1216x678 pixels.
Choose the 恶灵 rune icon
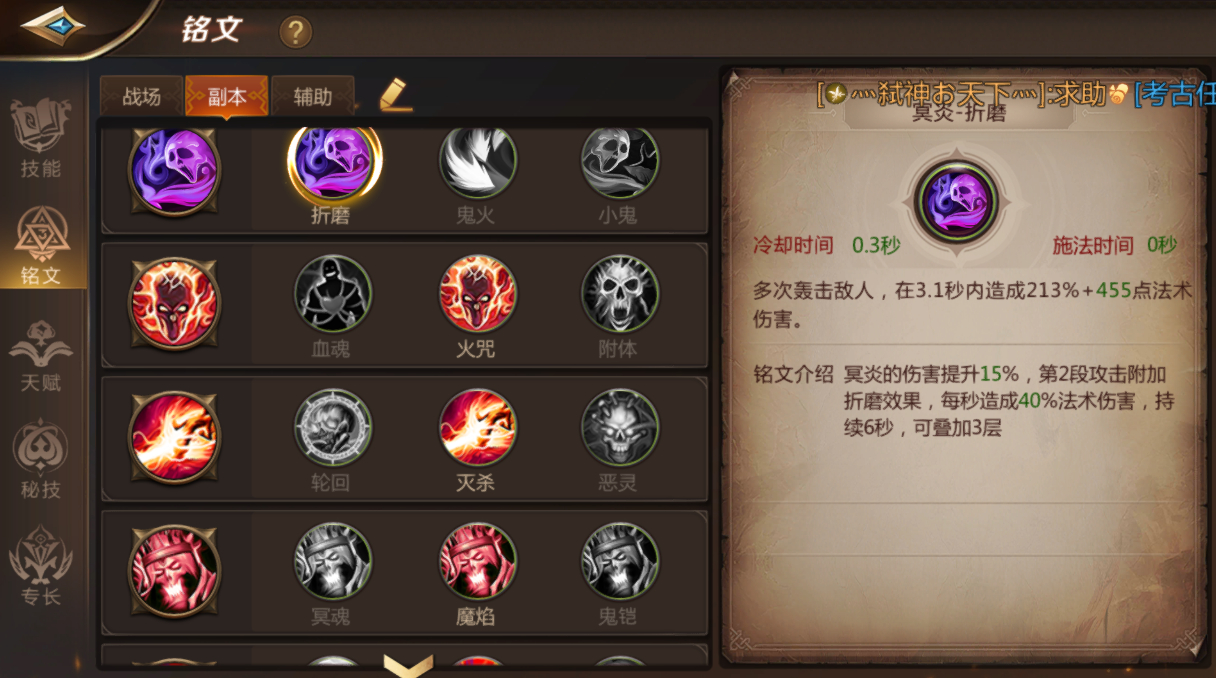(x=620, y=427)
